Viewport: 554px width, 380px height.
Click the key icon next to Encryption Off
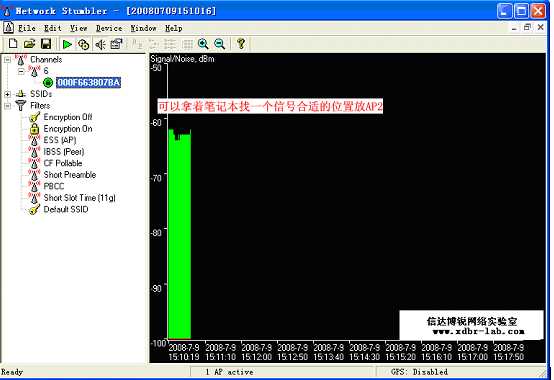pyautogui.click(x=34, y=117)
